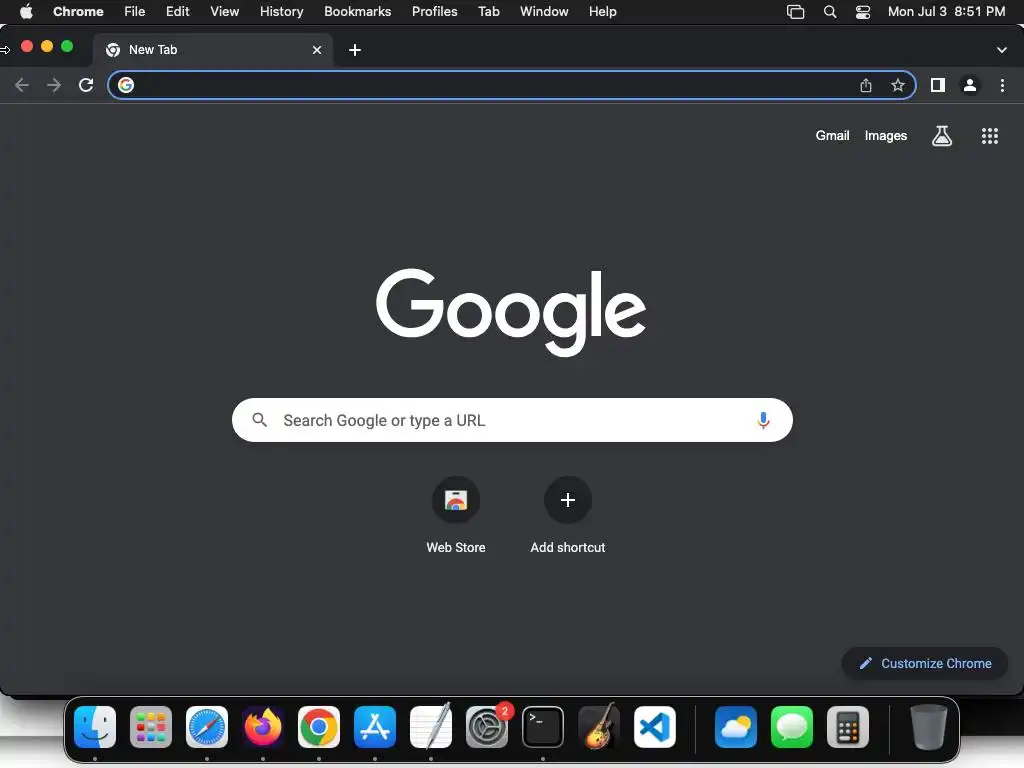Click the screen mirroring menu bar icon
This screenshot has height=768, width=1024.
(x=795, y=11)
